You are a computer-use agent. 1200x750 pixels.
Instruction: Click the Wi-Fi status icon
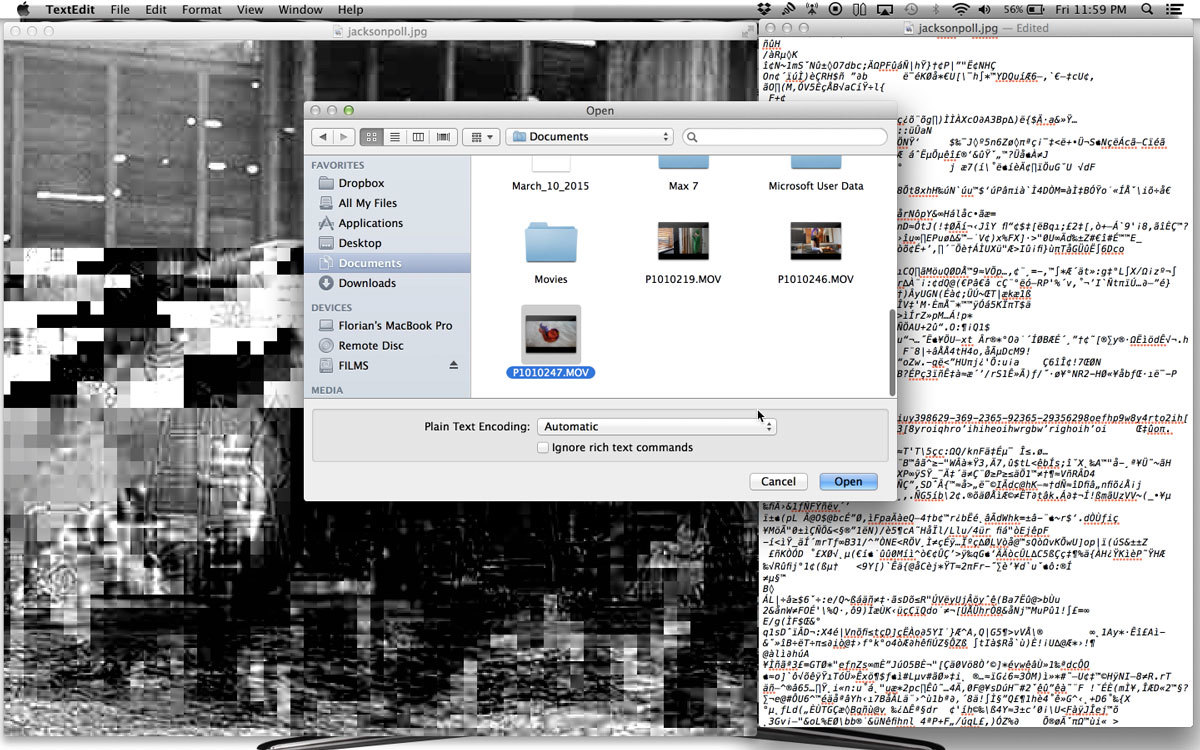point(961,10)
